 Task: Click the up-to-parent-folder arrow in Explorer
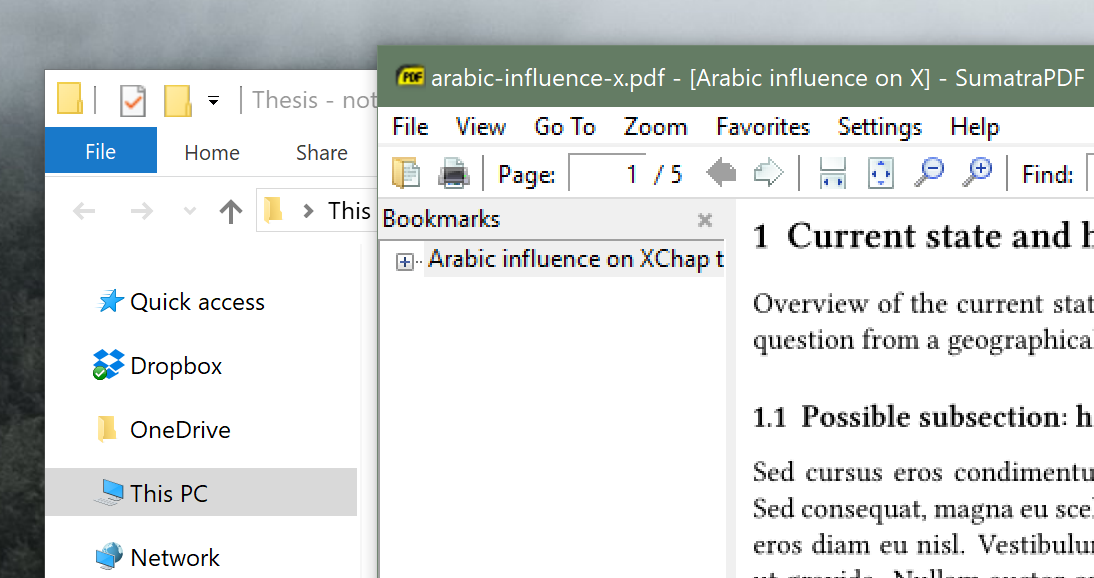231,210
